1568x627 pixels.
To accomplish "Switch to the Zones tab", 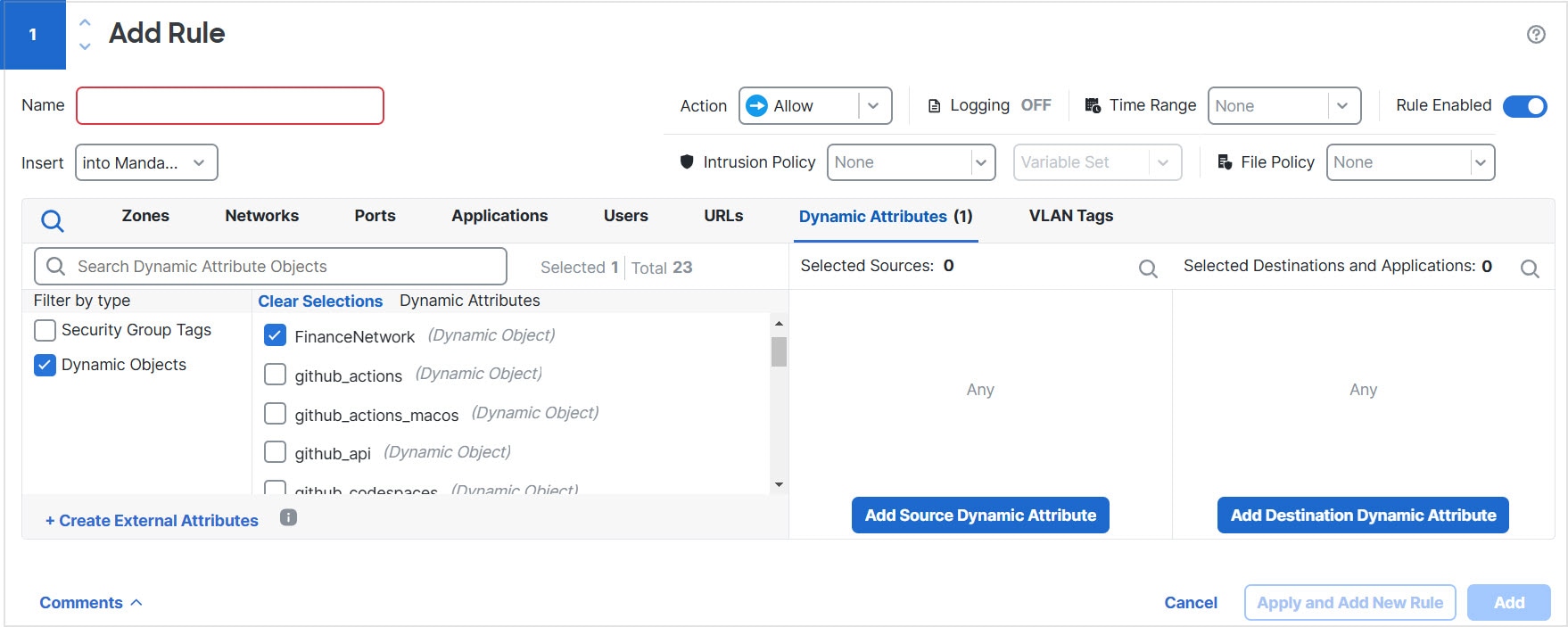I will coord(145,216).
